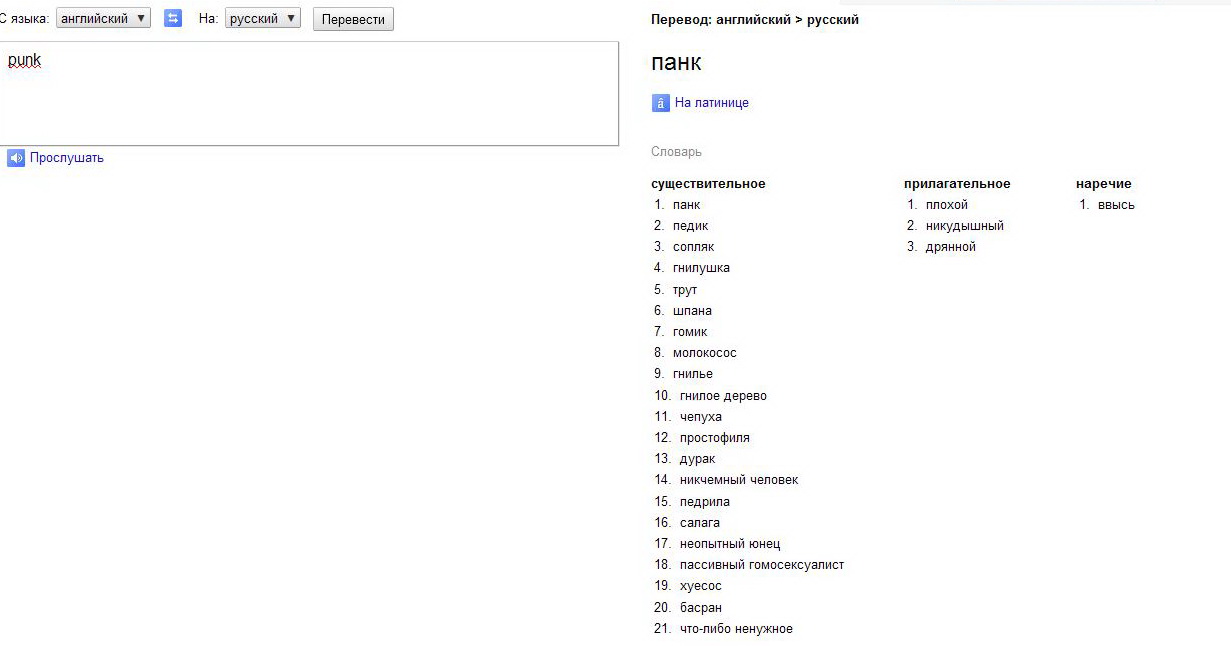Click the Прослушать link
Viewport: 1231px width, 646px height.
pyautogui.click(x=67, y=158)
